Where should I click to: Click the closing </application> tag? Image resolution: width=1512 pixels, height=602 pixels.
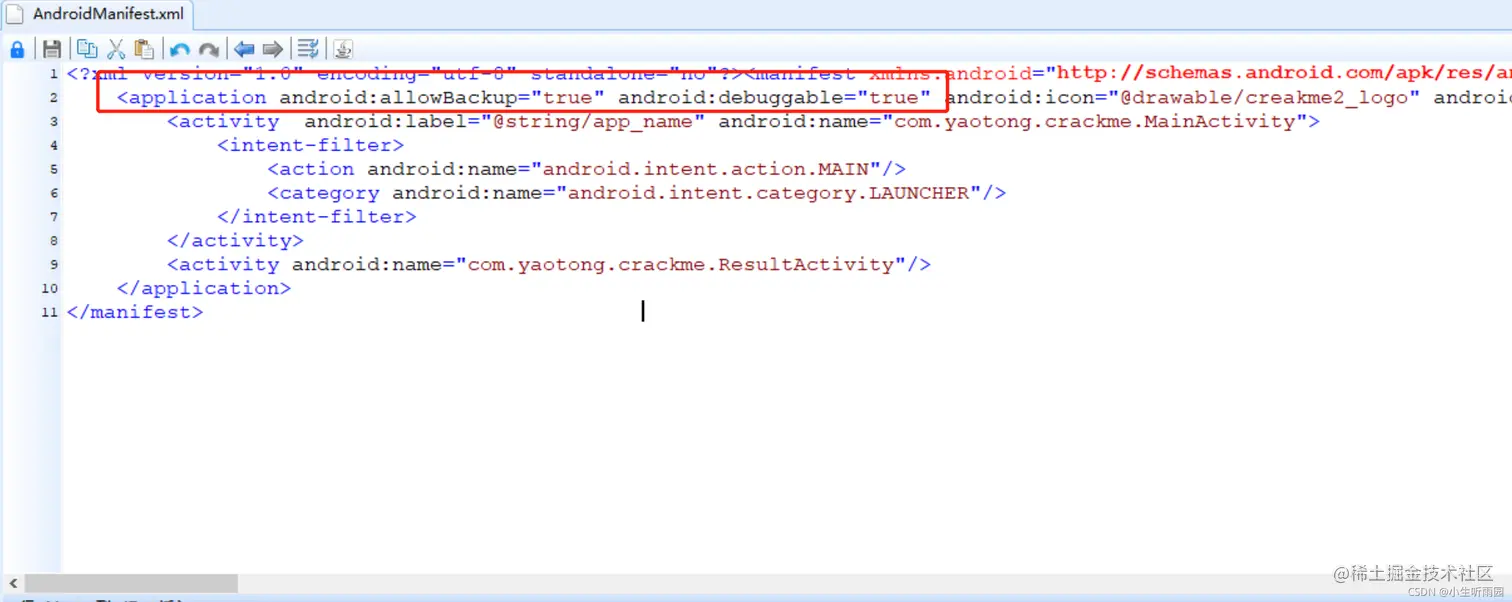(204, 289)
